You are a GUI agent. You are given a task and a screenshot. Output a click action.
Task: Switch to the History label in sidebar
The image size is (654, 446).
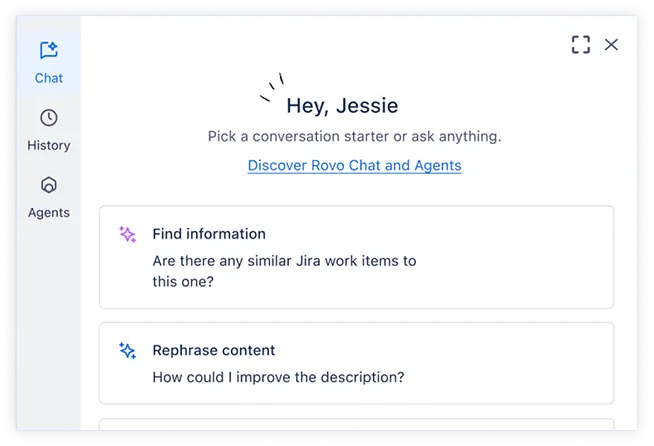coord(48,145)
